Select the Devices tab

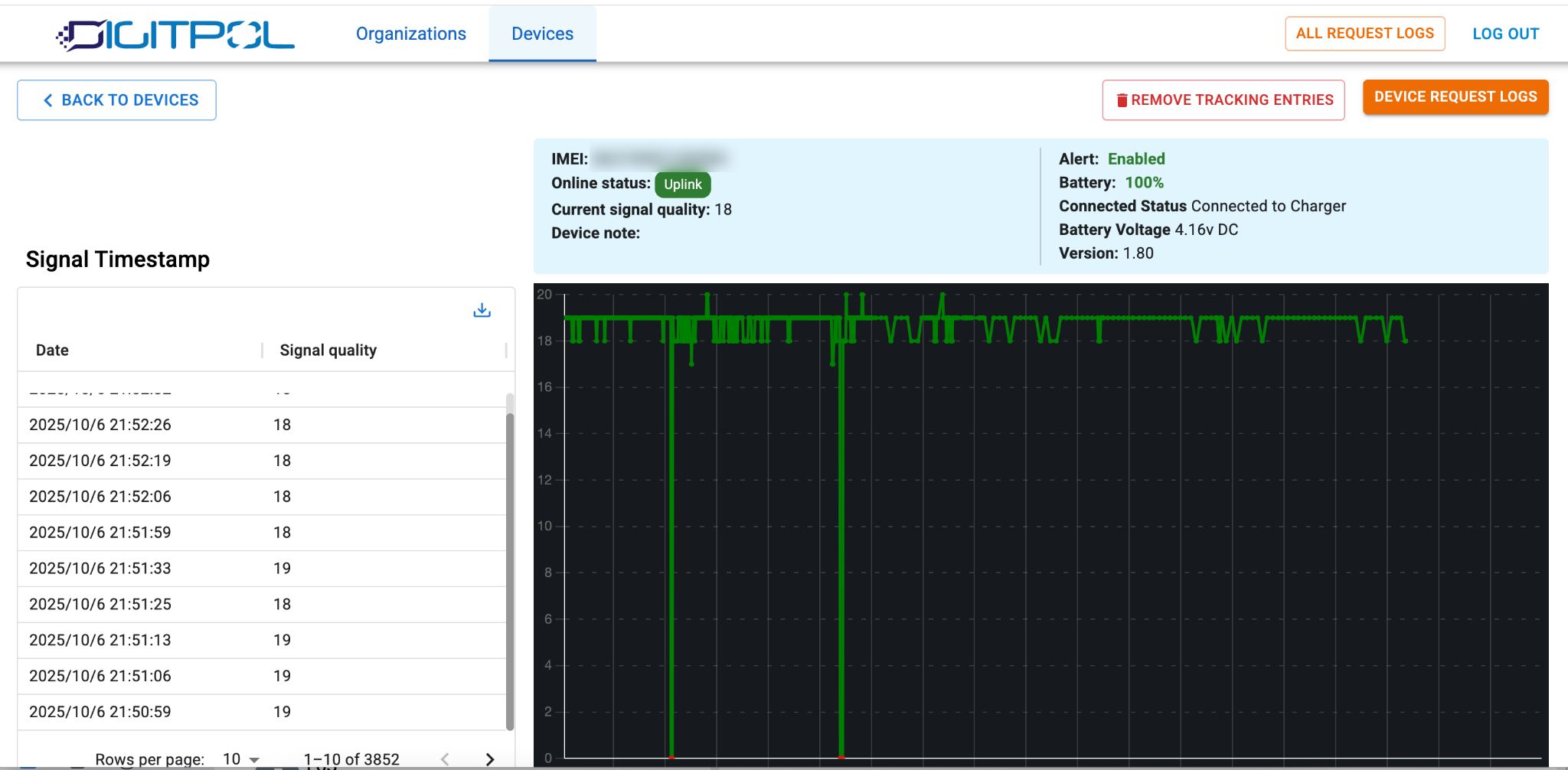point(542,34)
